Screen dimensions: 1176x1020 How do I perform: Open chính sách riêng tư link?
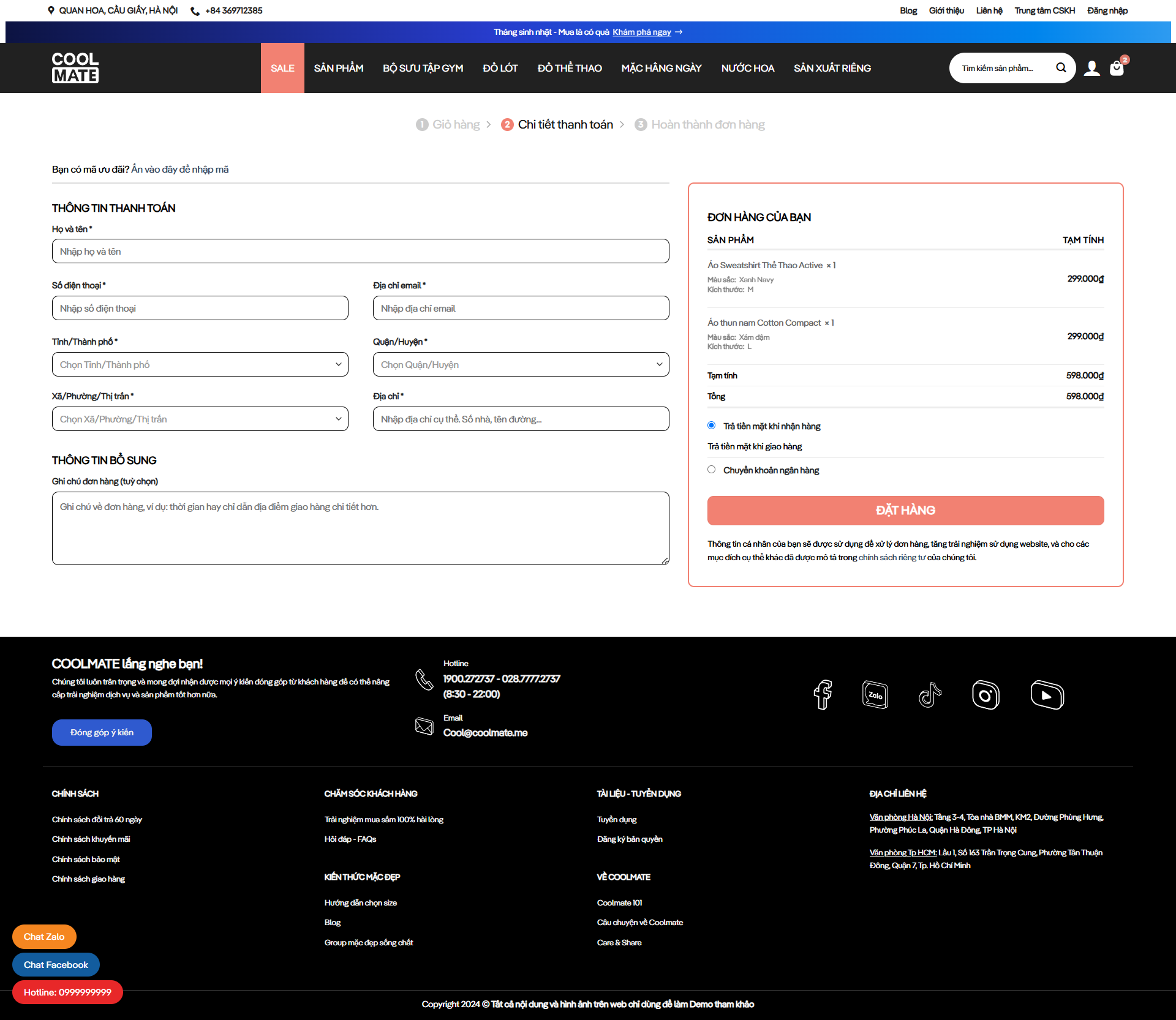[x=892, y=558]
